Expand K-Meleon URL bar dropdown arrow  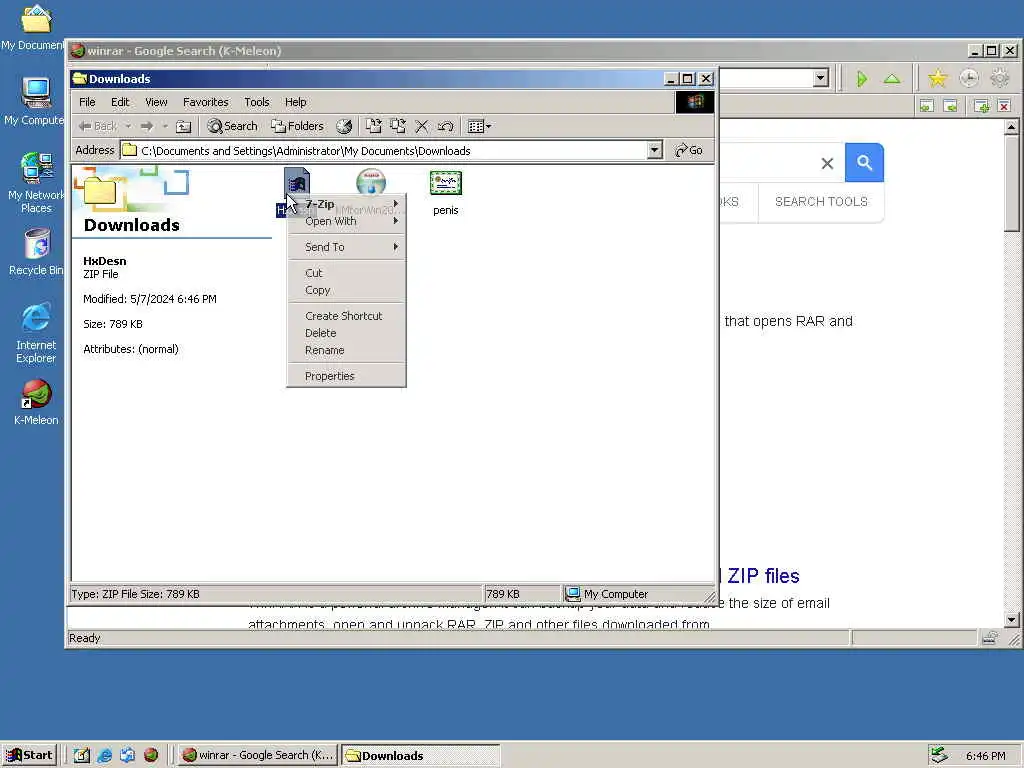click(821, 78)
